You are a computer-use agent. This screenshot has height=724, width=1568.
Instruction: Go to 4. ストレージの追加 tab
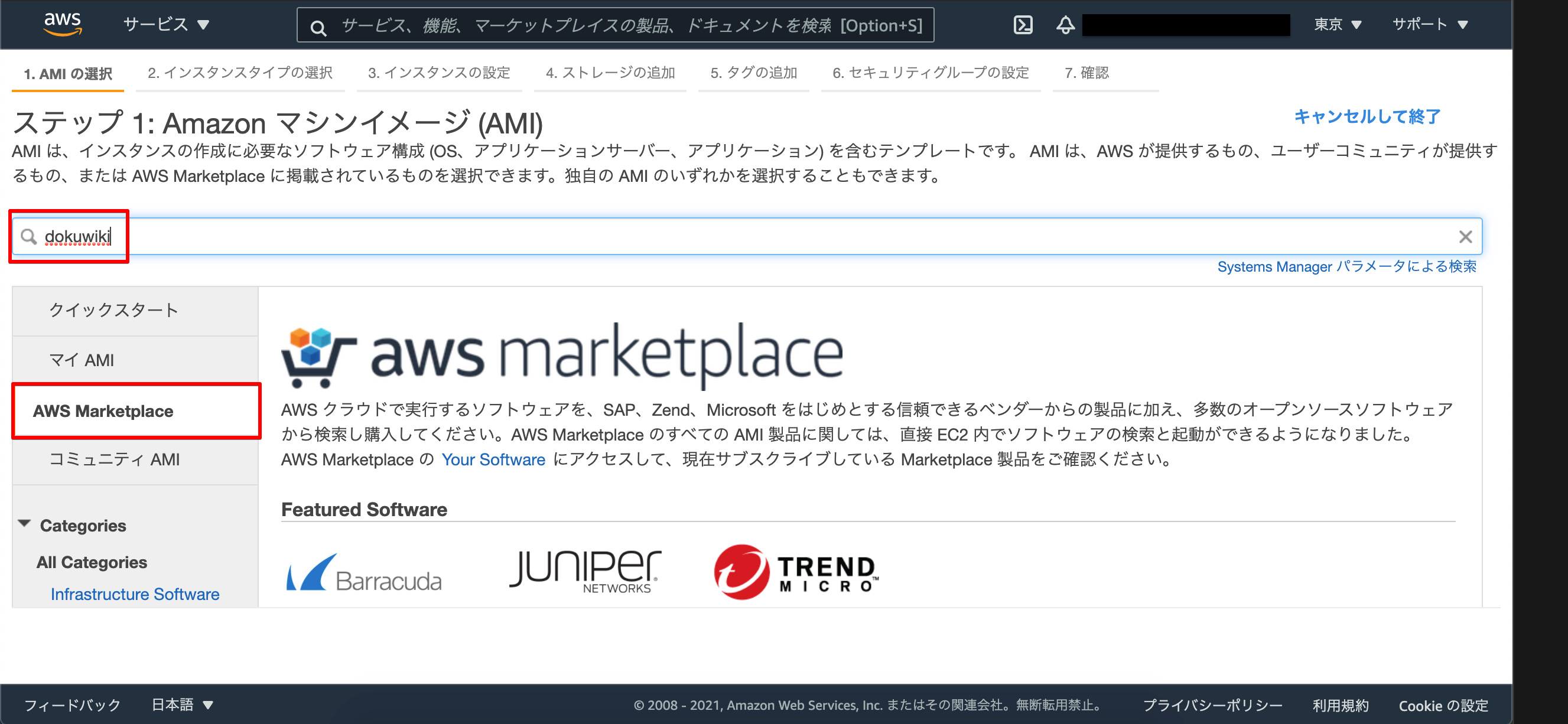click(x=610, y=73)
